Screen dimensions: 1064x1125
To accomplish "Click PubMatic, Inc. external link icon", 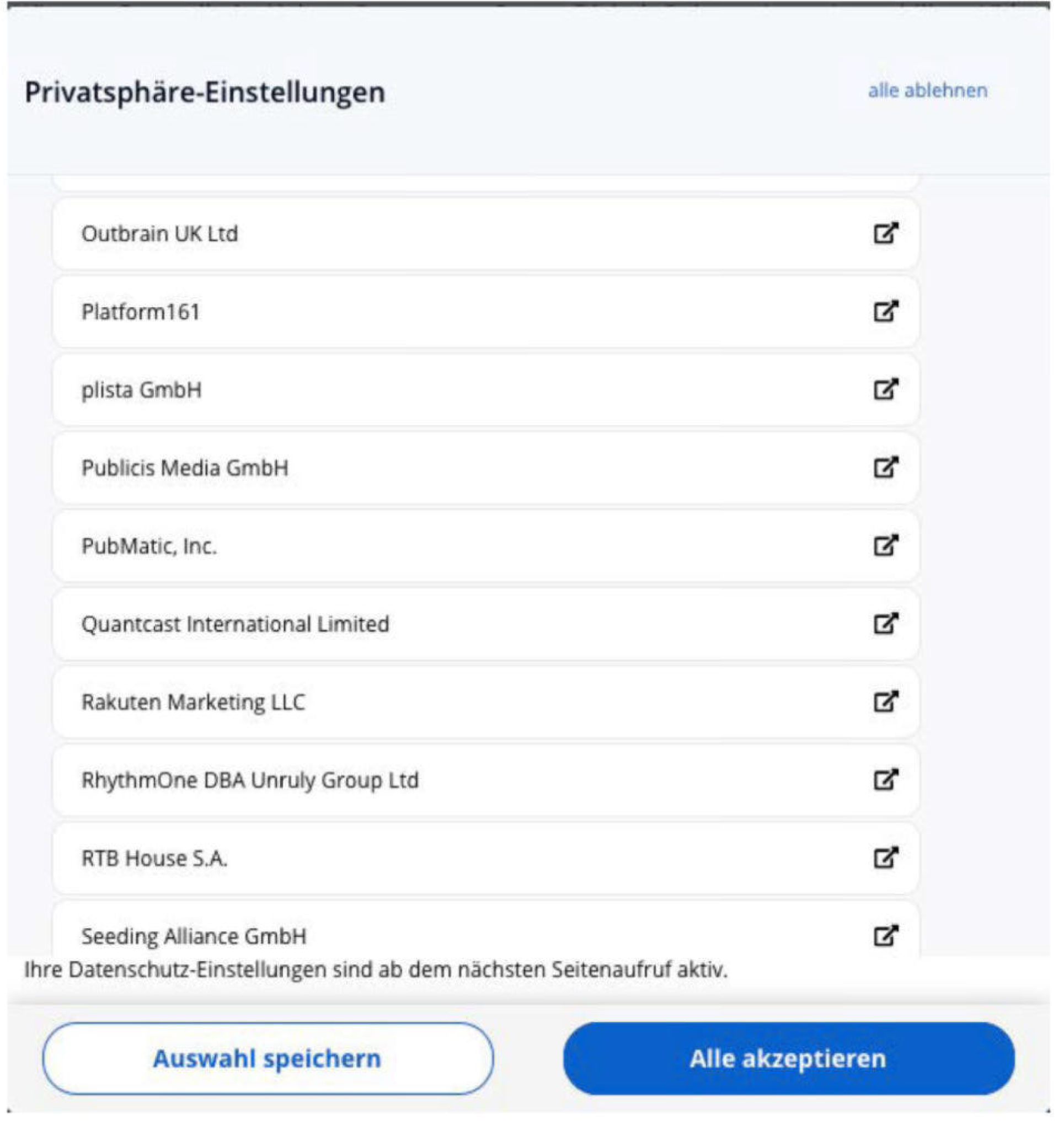I will pos(885,545).
